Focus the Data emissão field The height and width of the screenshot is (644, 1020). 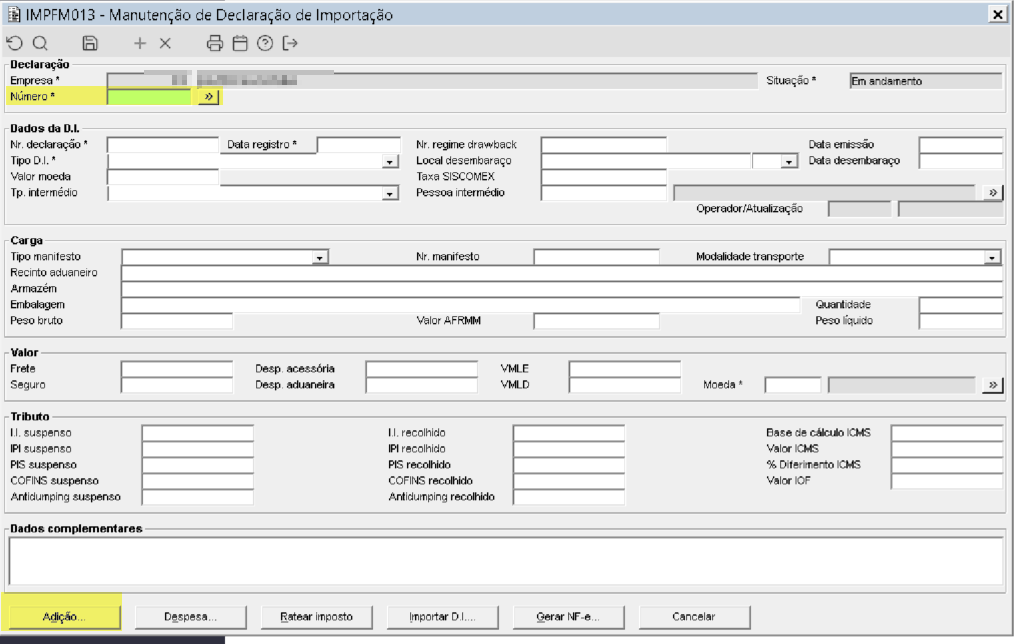(x=961, y=144)
